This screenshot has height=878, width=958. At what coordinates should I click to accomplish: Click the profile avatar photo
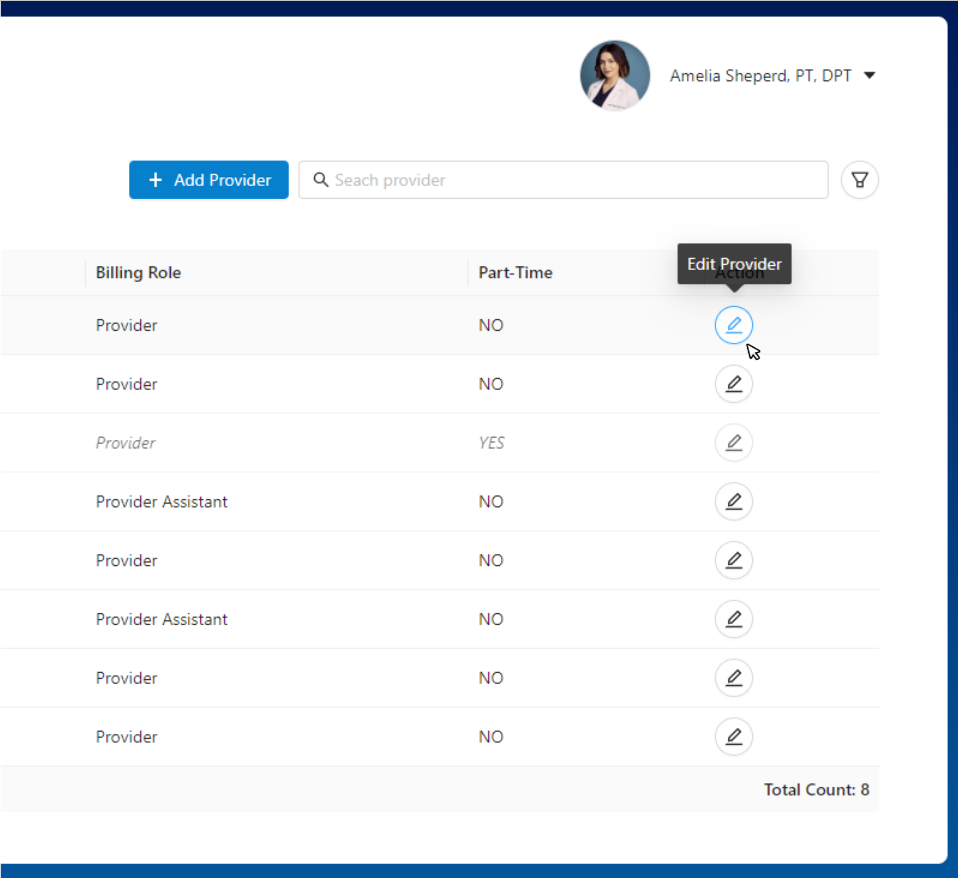tap(615, 75)
